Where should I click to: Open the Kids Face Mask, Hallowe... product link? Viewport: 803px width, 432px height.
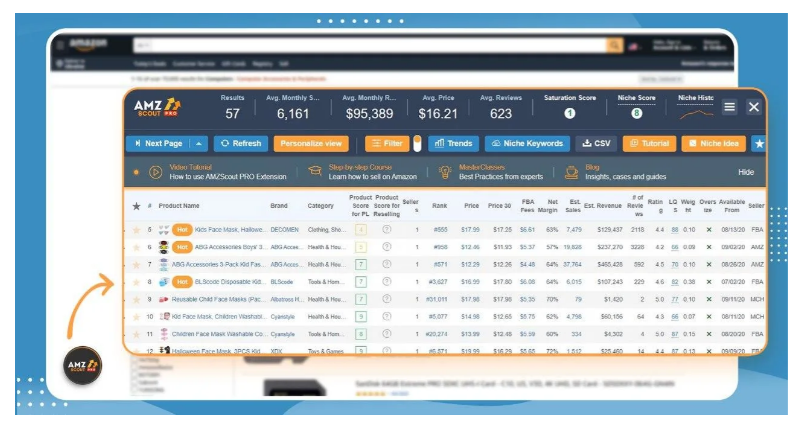point(230,230)
